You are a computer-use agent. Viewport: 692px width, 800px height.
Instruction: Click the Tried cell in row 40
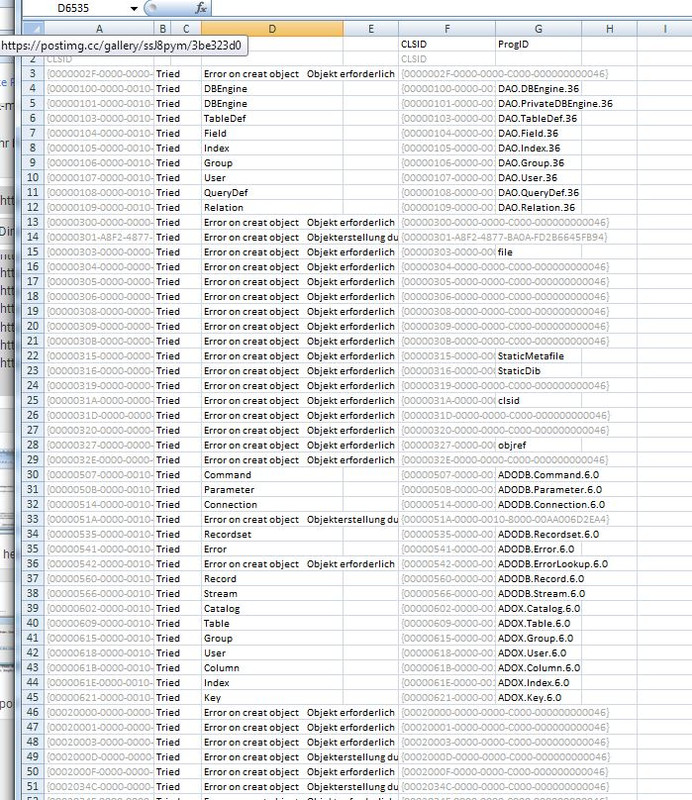(168, 623)
